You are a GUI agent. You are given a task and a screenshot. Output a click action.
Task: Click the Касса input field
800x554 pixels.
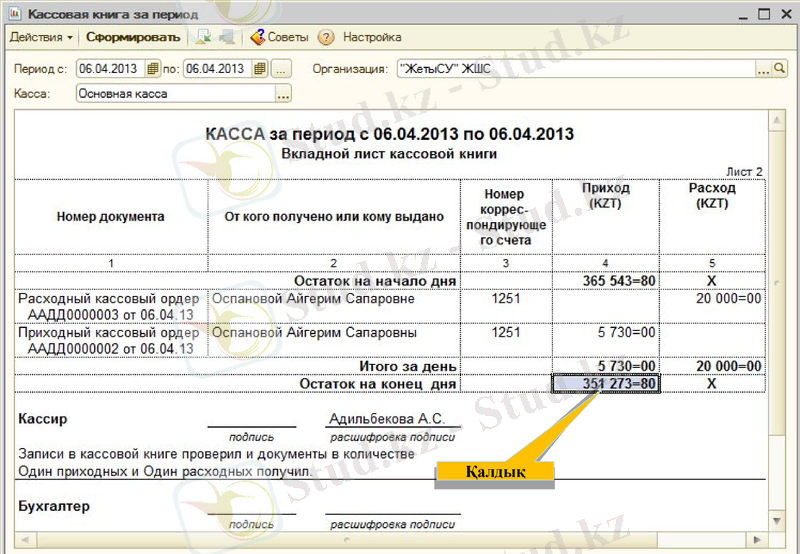175,94
